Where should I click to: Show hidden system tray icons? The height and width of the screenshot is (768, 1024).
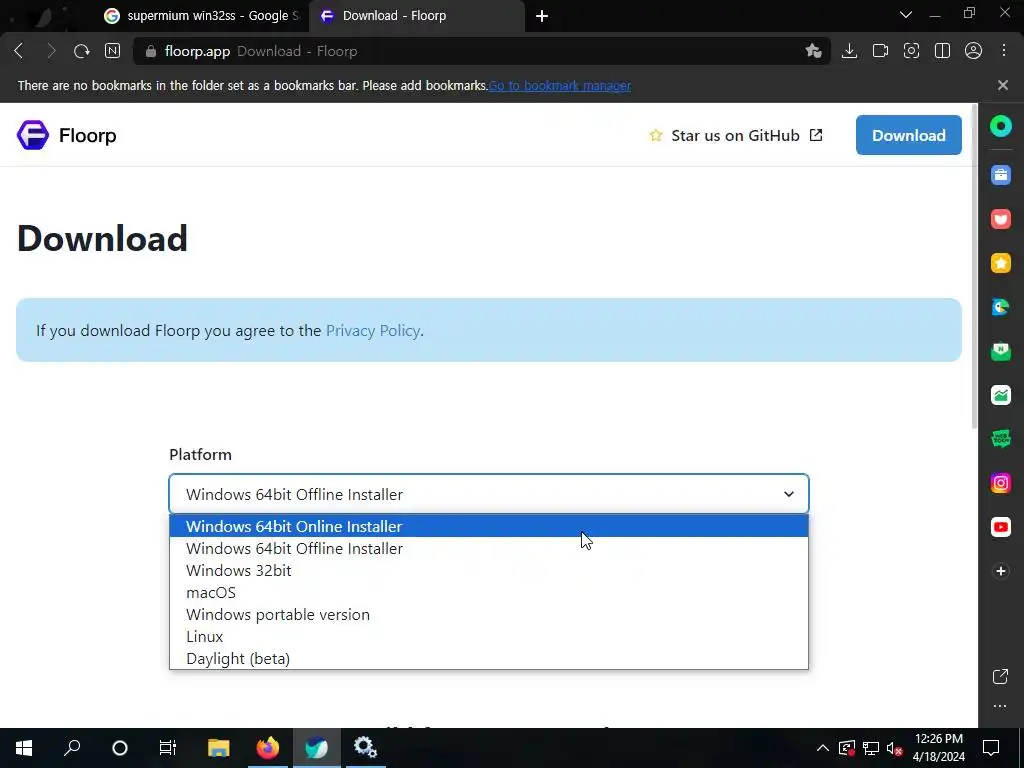click(x=822, y=748)
